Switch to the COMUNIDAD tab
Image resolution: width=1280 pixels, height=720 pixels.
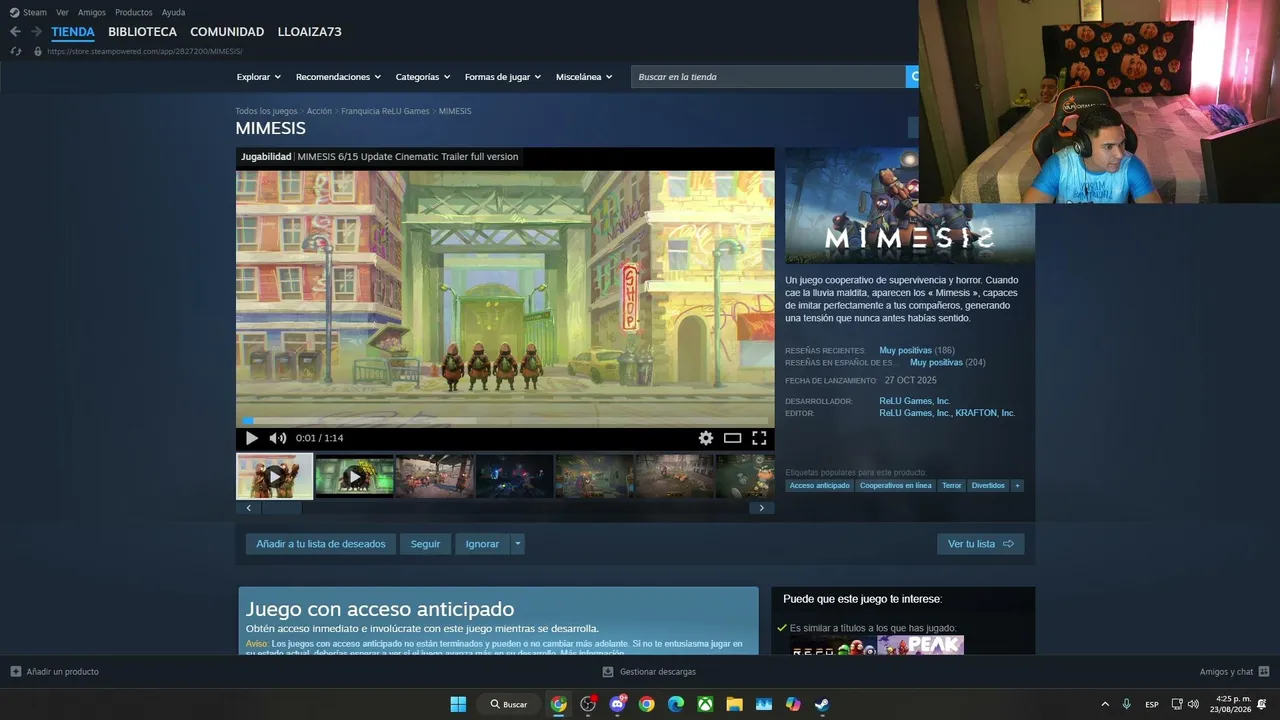click(227, 32)
